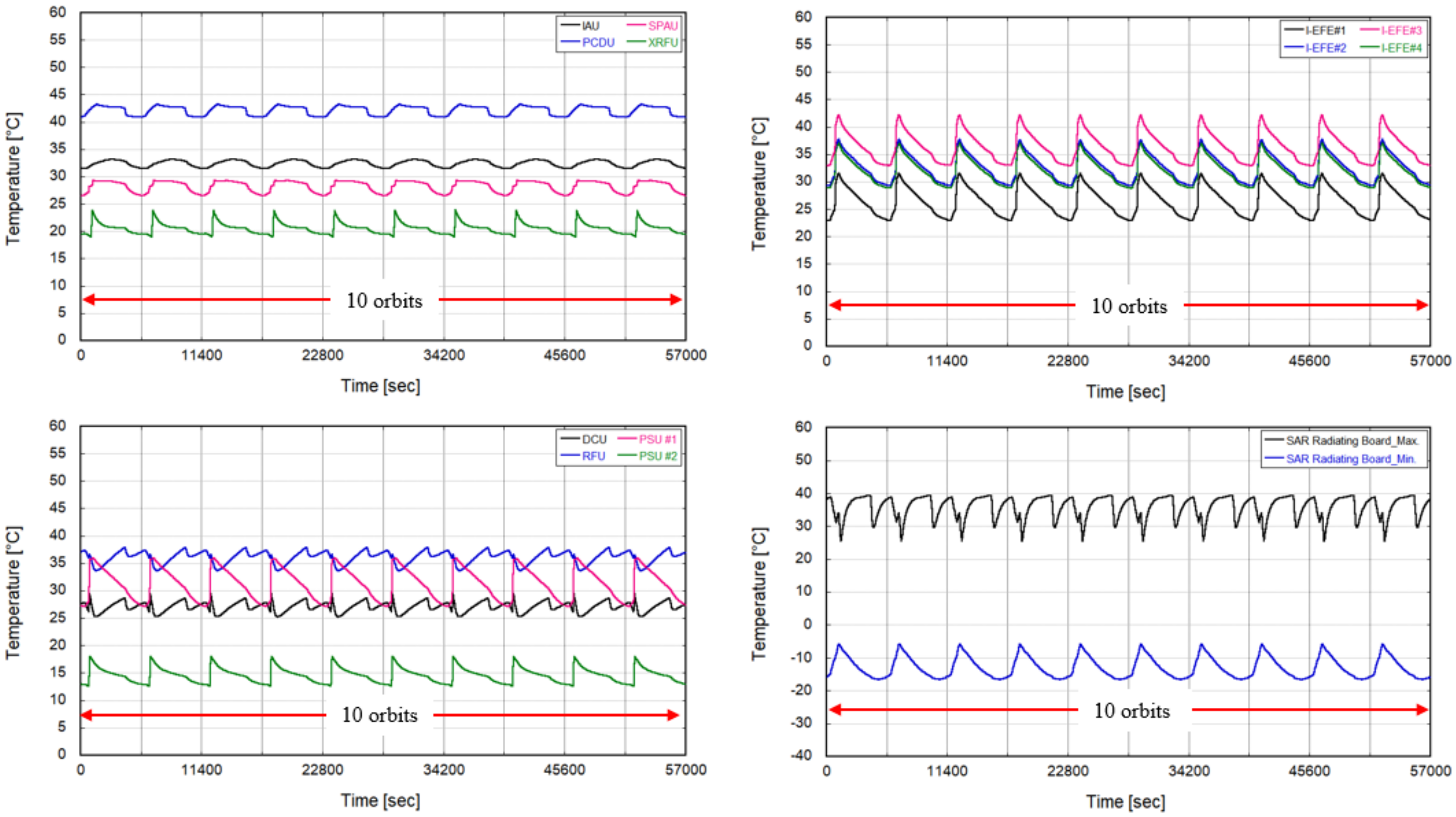Click the PCDU legend label
Screen dimensions: 1456x817
pos(598,42)
